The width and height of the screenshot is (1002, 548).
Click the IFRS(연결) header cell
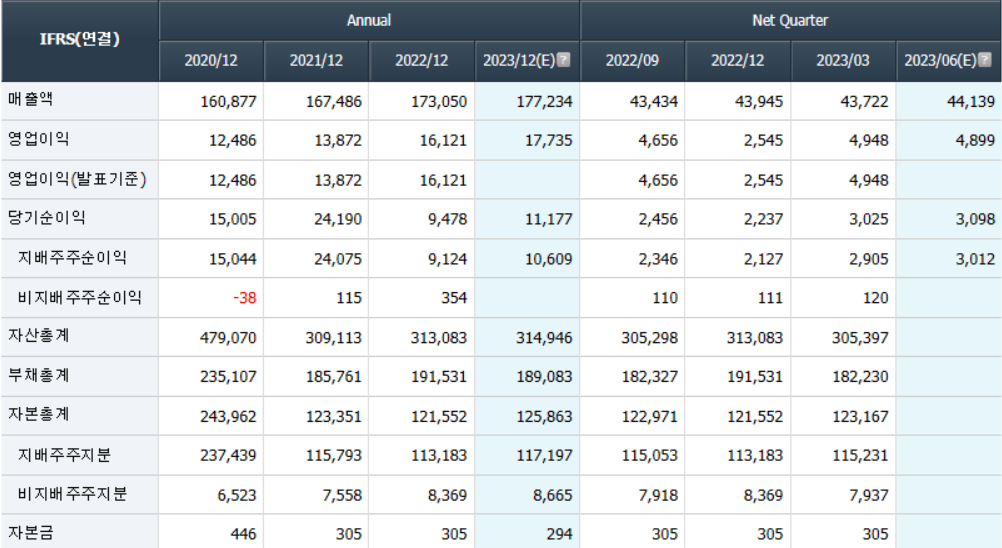80,40
